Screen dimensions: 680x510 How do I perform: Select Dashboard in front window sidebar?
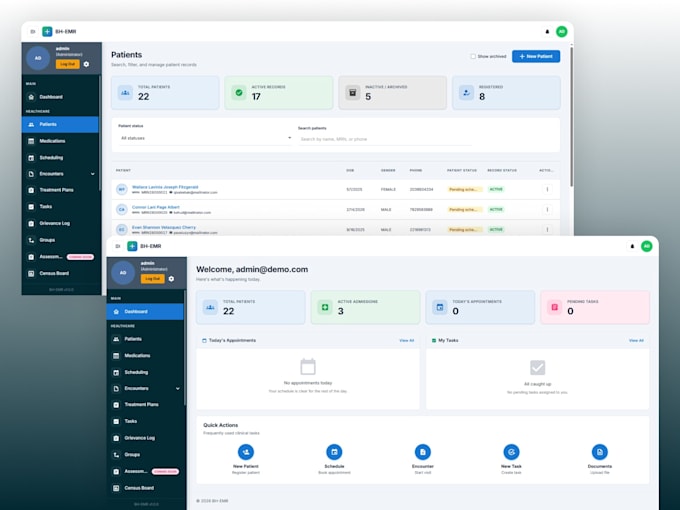(145, 312)
